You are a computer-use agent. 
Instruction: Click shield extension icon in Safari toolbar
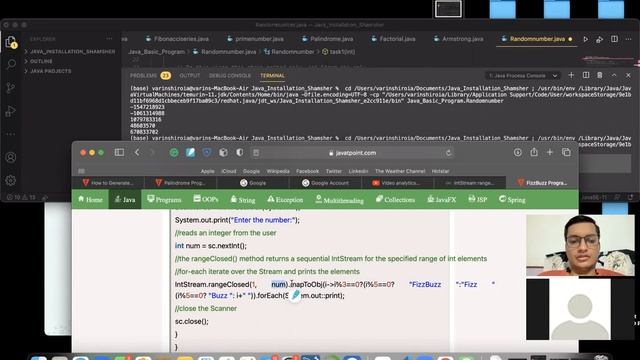207,153
